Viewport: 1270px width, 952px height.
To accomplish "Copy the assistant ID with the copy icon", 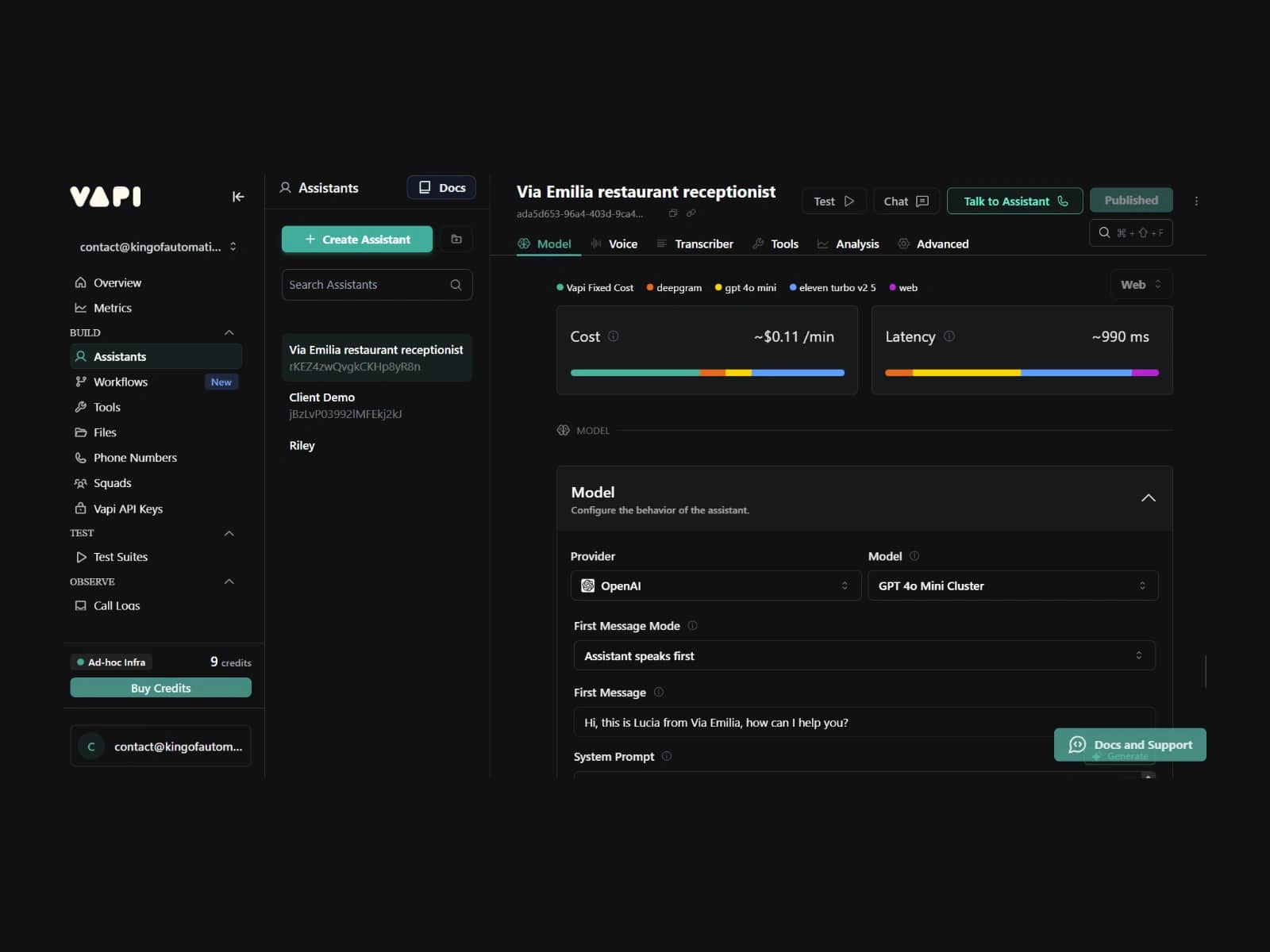I will coord(673,213).
